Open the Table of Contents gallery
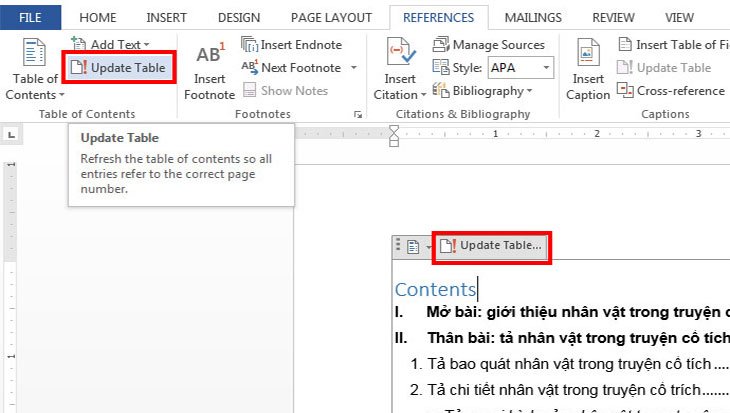The image size is (730, 413). click(x=34, y=69)
